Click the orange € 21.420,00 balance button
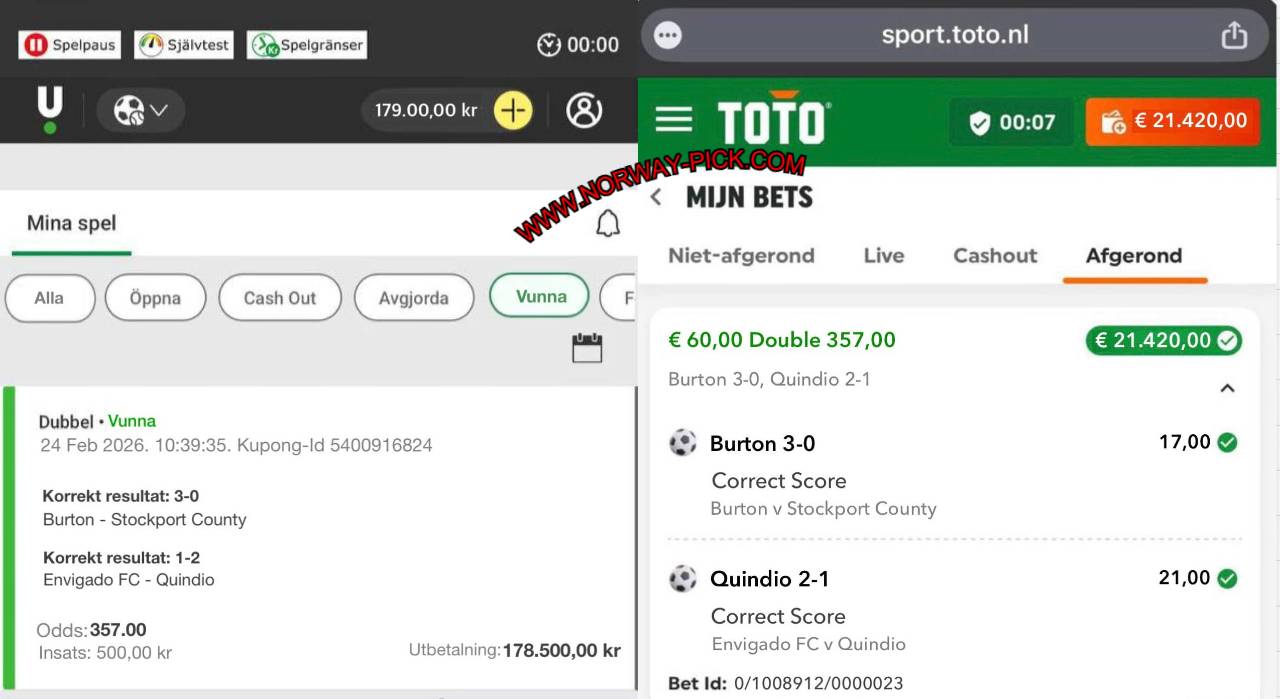This screenshot has height=699, width=1280. pos(1173,121)
